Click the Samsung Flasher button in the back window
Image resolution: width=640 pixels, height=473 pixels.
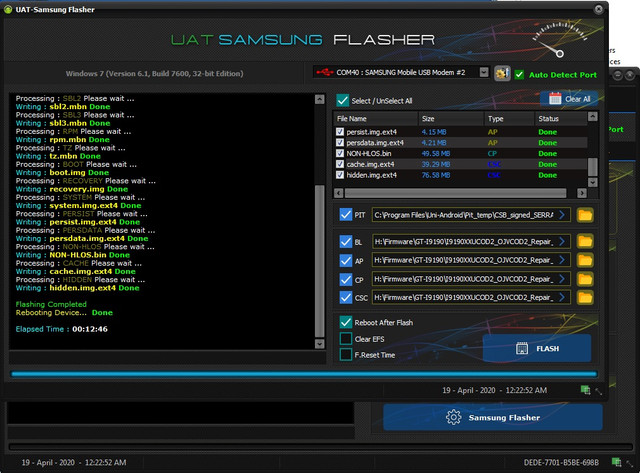click(493, 417)
